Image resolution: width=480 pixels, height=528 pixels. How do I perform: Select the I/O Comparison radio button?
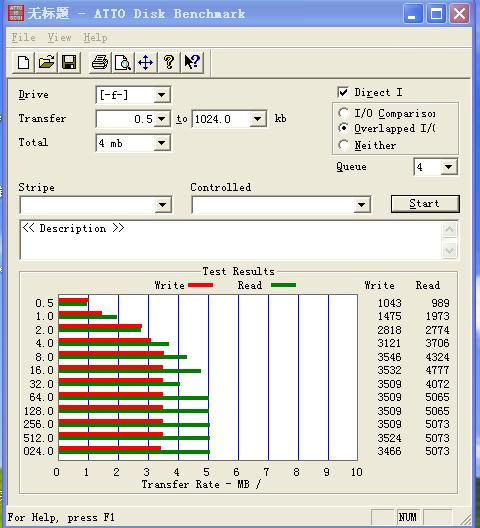pyautogui.click(x=343, y=113)
